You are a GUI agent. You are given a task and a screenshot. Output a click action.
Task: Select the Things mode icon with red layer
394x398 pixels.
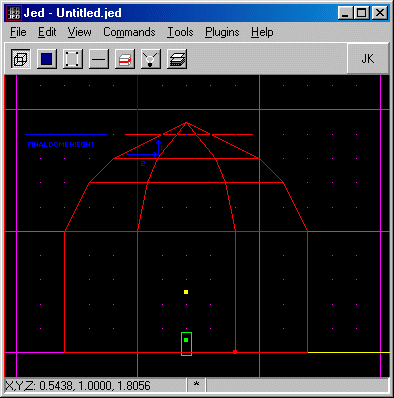(x=125, y=59)
